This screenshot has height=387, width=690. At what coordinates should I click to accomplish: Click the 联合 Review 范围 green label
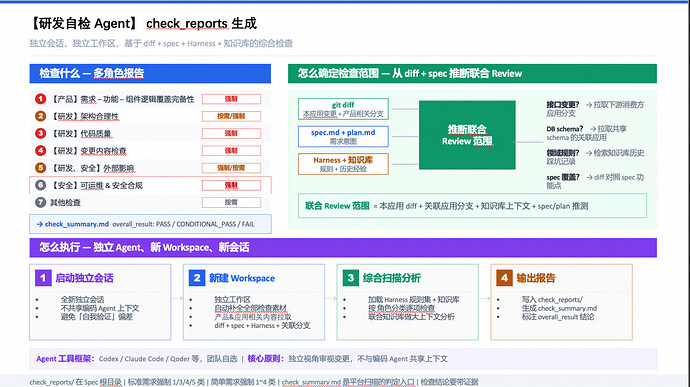[337, 206]
